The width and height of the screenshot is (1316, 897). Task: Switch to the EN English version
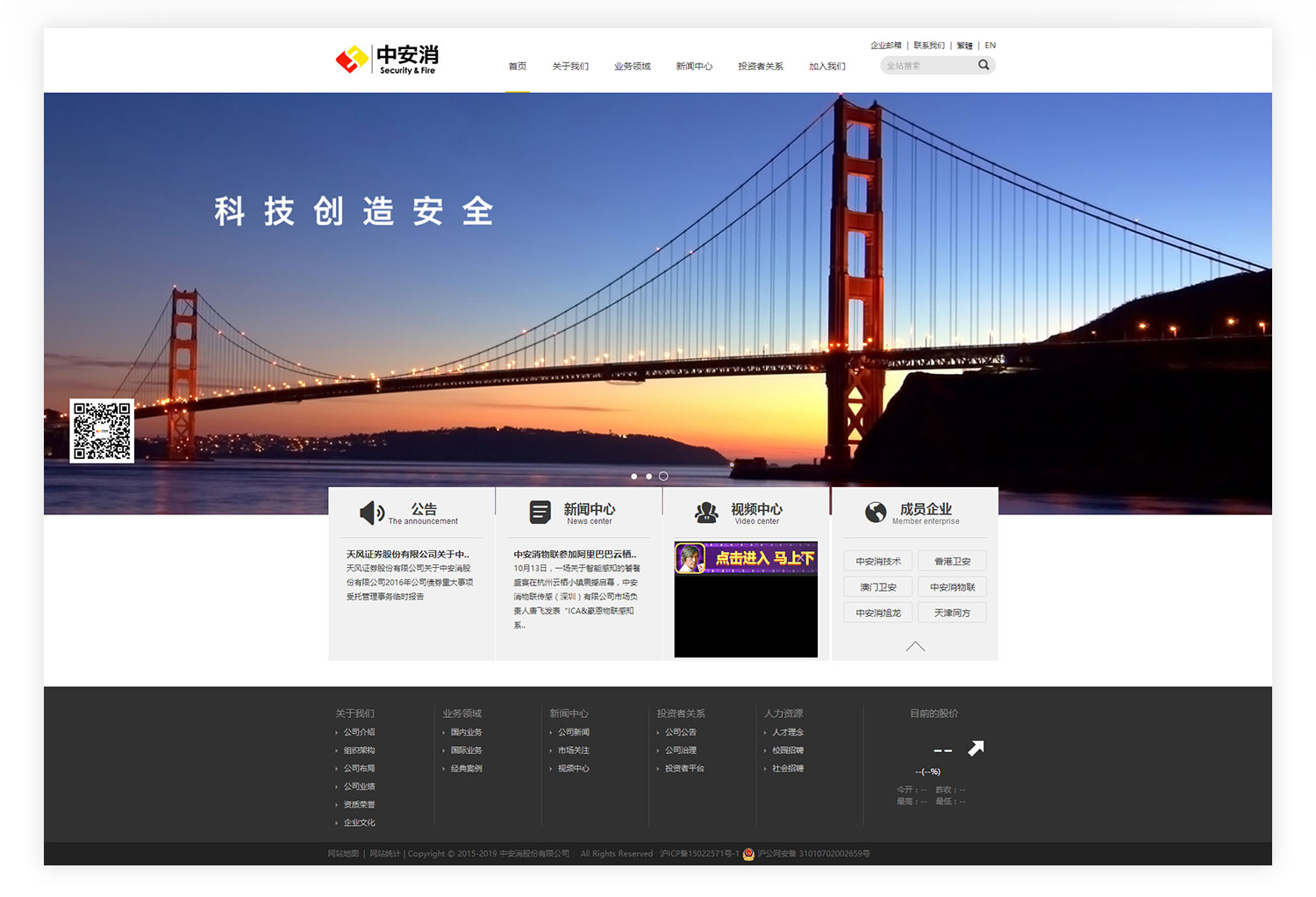[990, 45]
